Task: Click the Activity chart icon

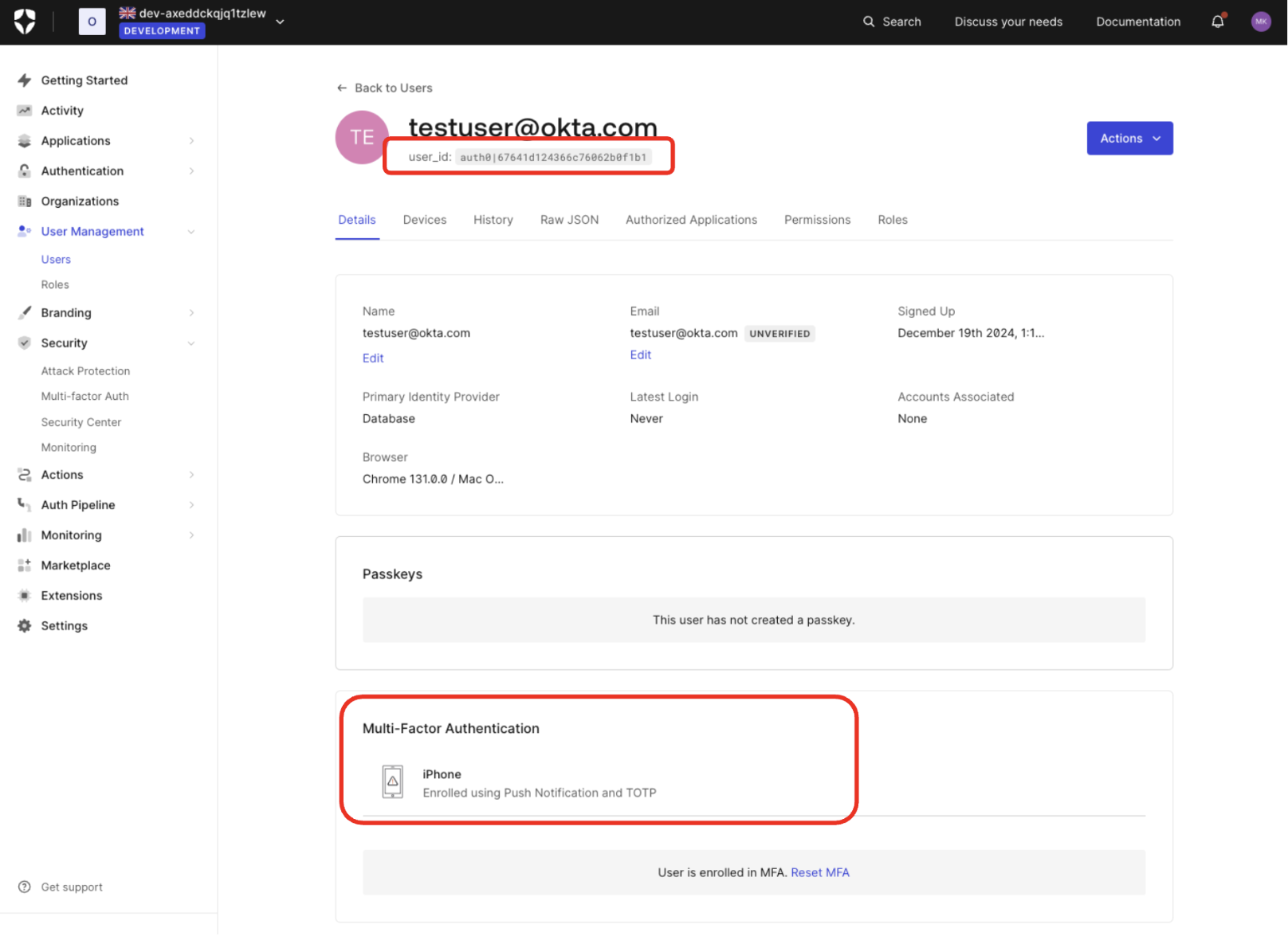Action: click(x=25, y=111)
